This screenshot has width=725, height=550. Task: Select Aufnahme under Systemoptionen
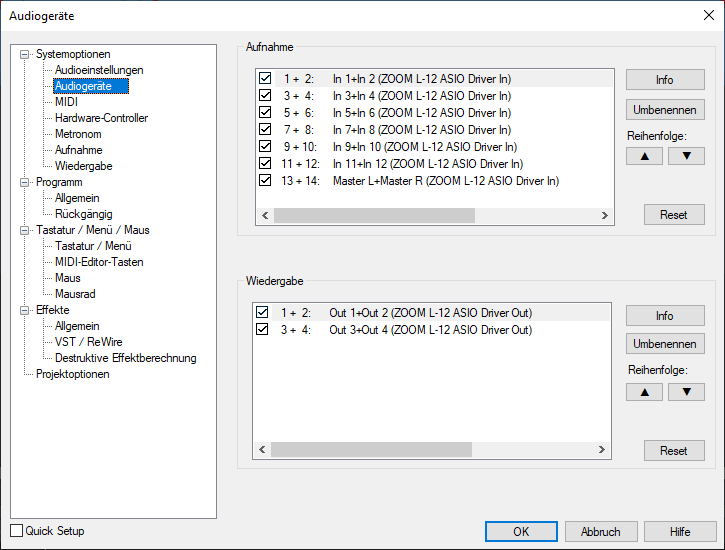79,150
